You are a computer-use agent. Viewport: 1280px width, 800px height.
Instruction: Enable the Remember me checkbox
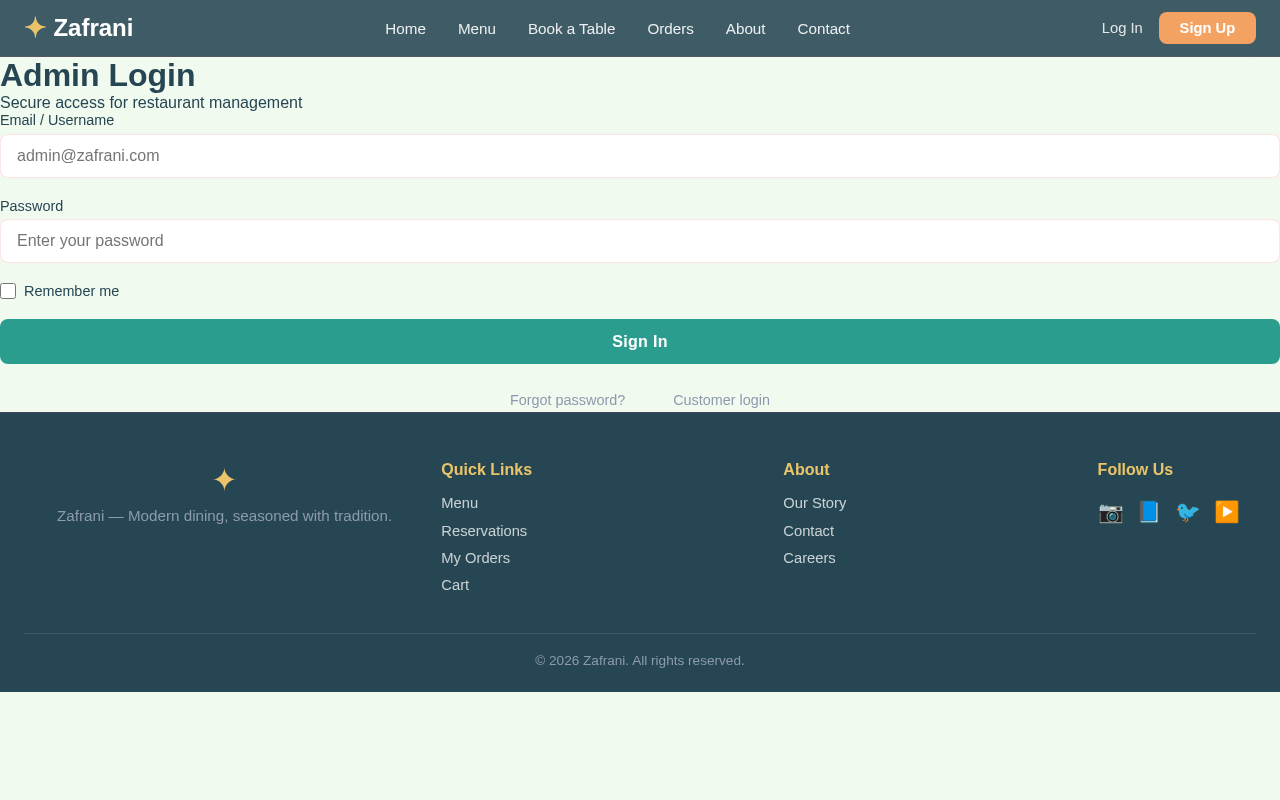pos(8,291)
